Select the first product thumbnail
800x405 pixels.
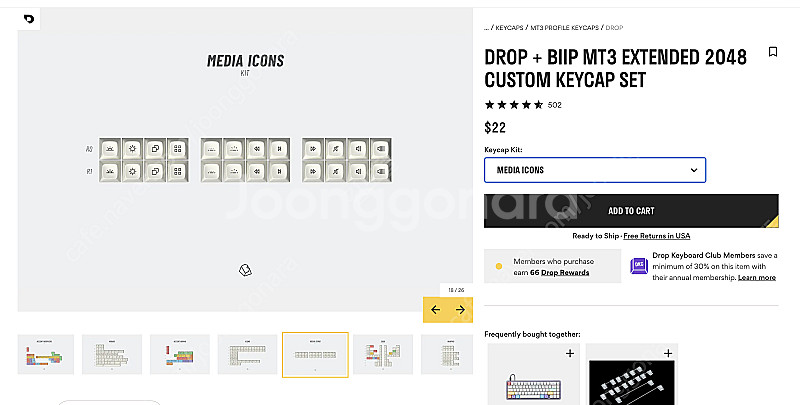46,355
